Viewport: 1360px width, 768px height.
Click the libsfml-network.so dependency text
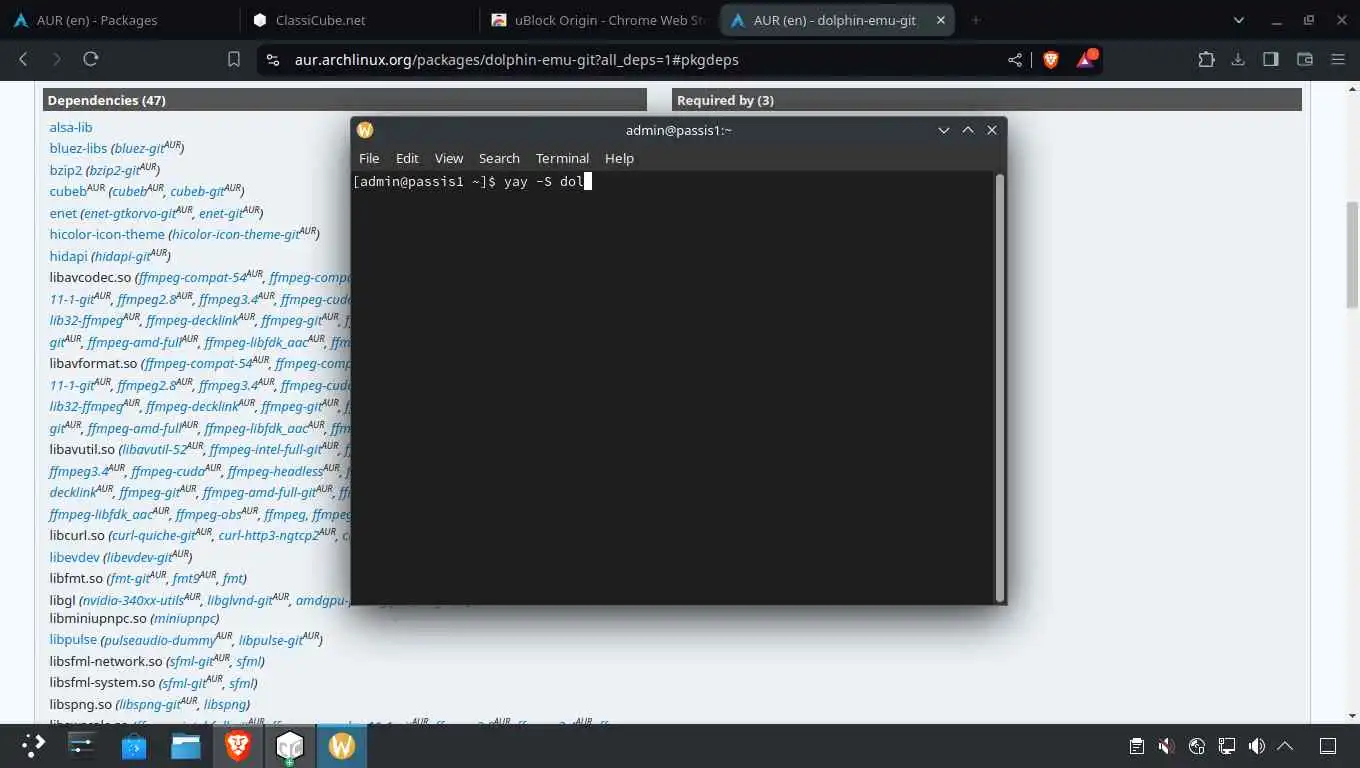pos(106,661)
